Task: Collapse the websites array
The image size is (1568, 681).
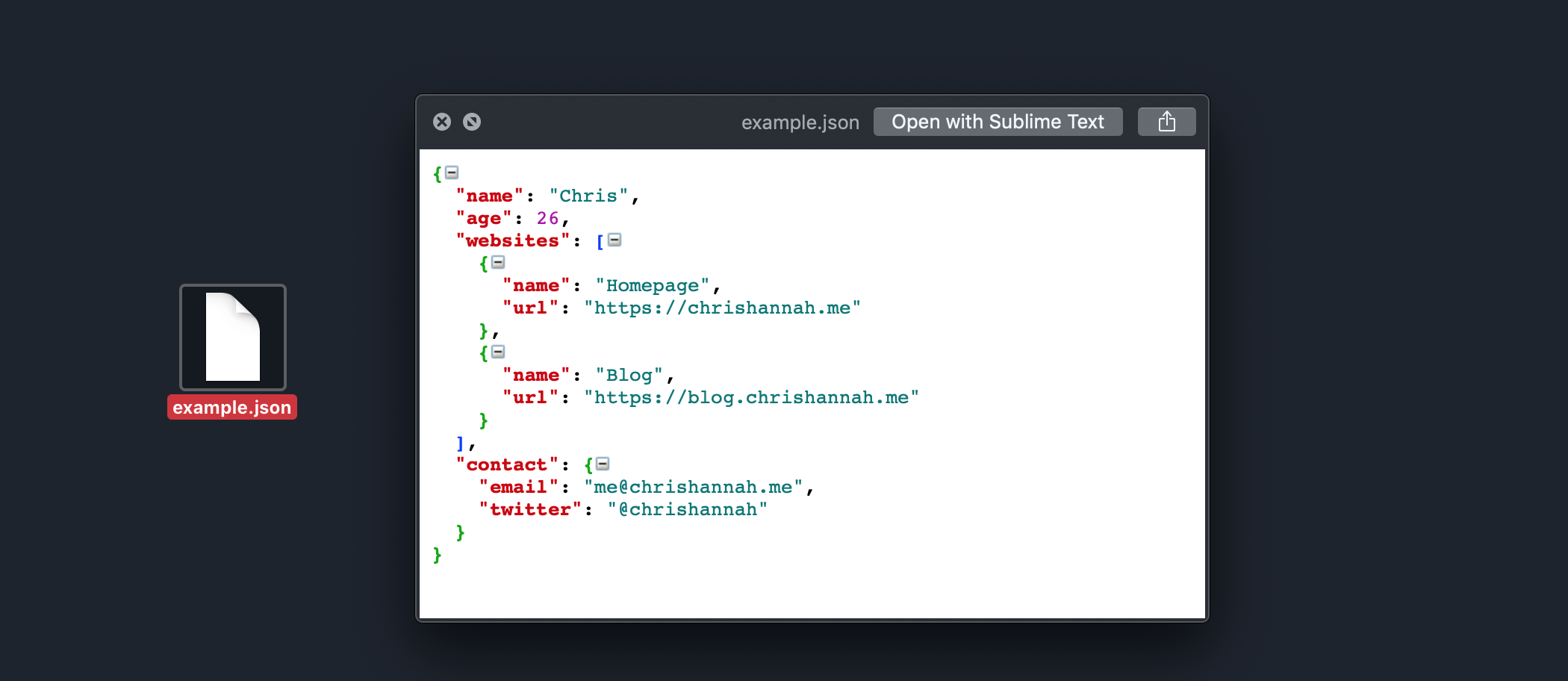Action: (615, 240)
